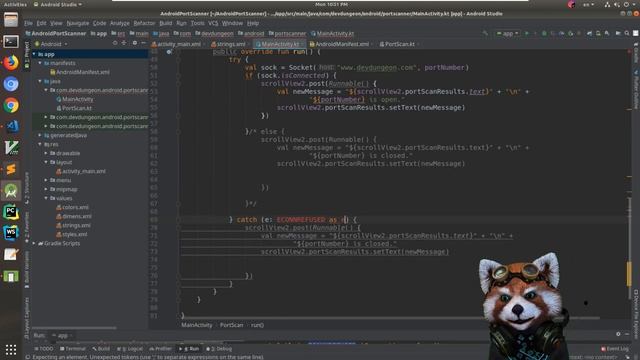Expand the mipmap folder
The height and width of the screenshot is (360, 640).
[46, 189]
